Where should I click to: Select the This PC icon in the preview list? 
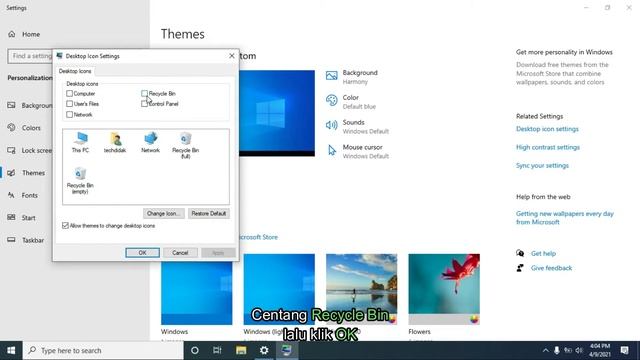point(80,142)
